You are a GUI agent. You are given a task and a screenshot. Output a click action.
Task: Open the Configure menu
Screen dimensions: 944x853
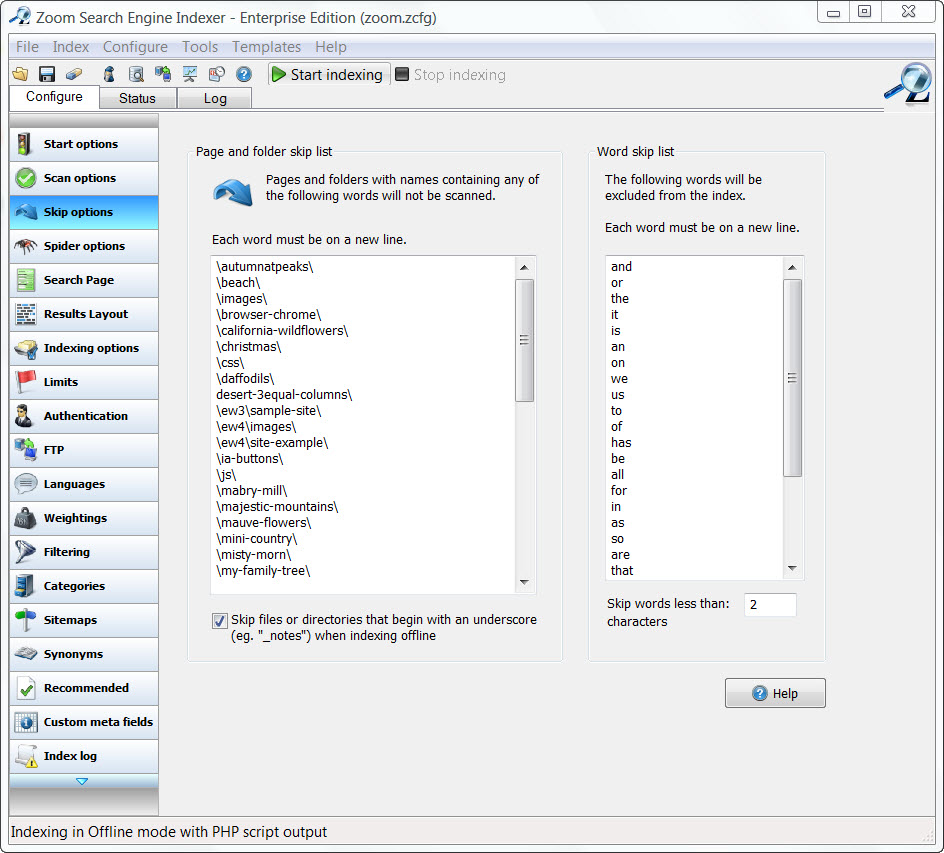[x=135, y=47]
